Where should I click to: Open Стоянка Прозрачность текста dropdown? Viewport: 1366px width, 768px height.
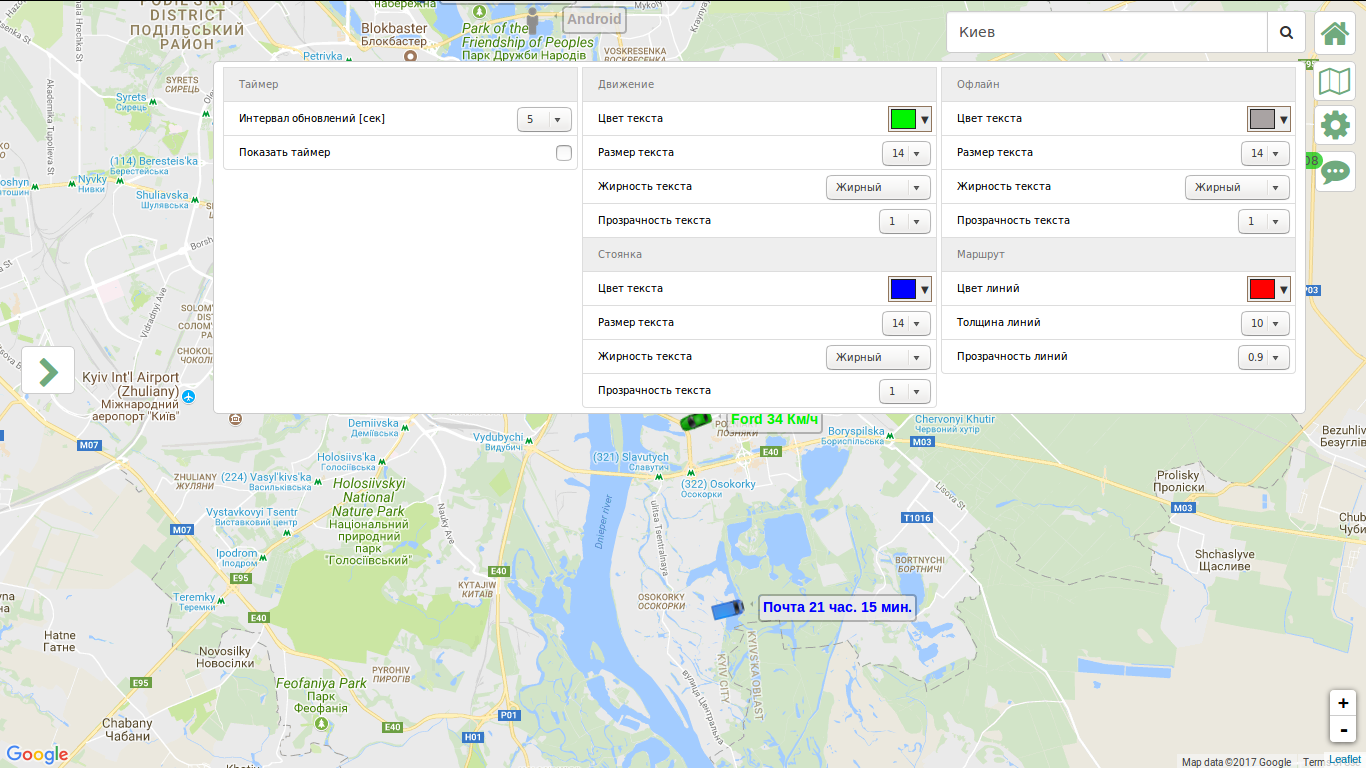click(x=904, y=391)
